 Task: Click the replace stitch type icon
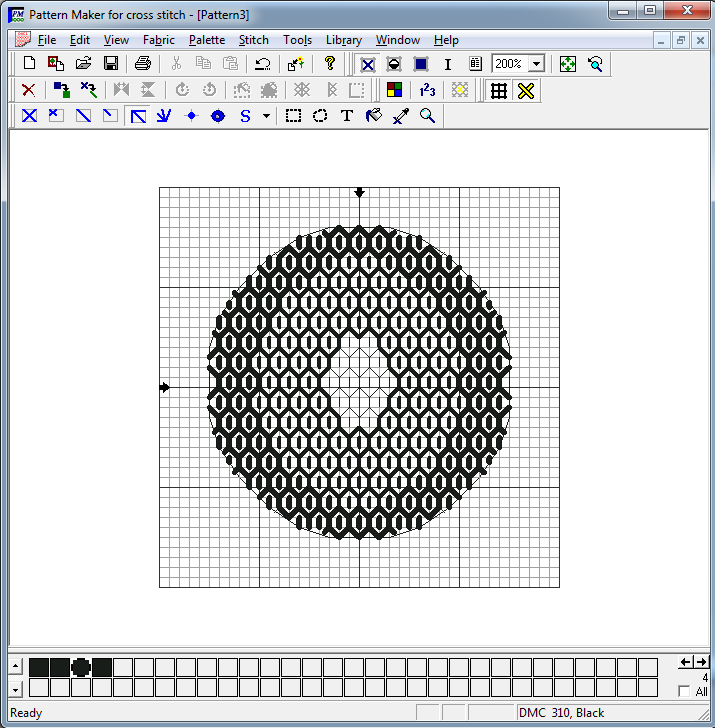coord(89,90)
